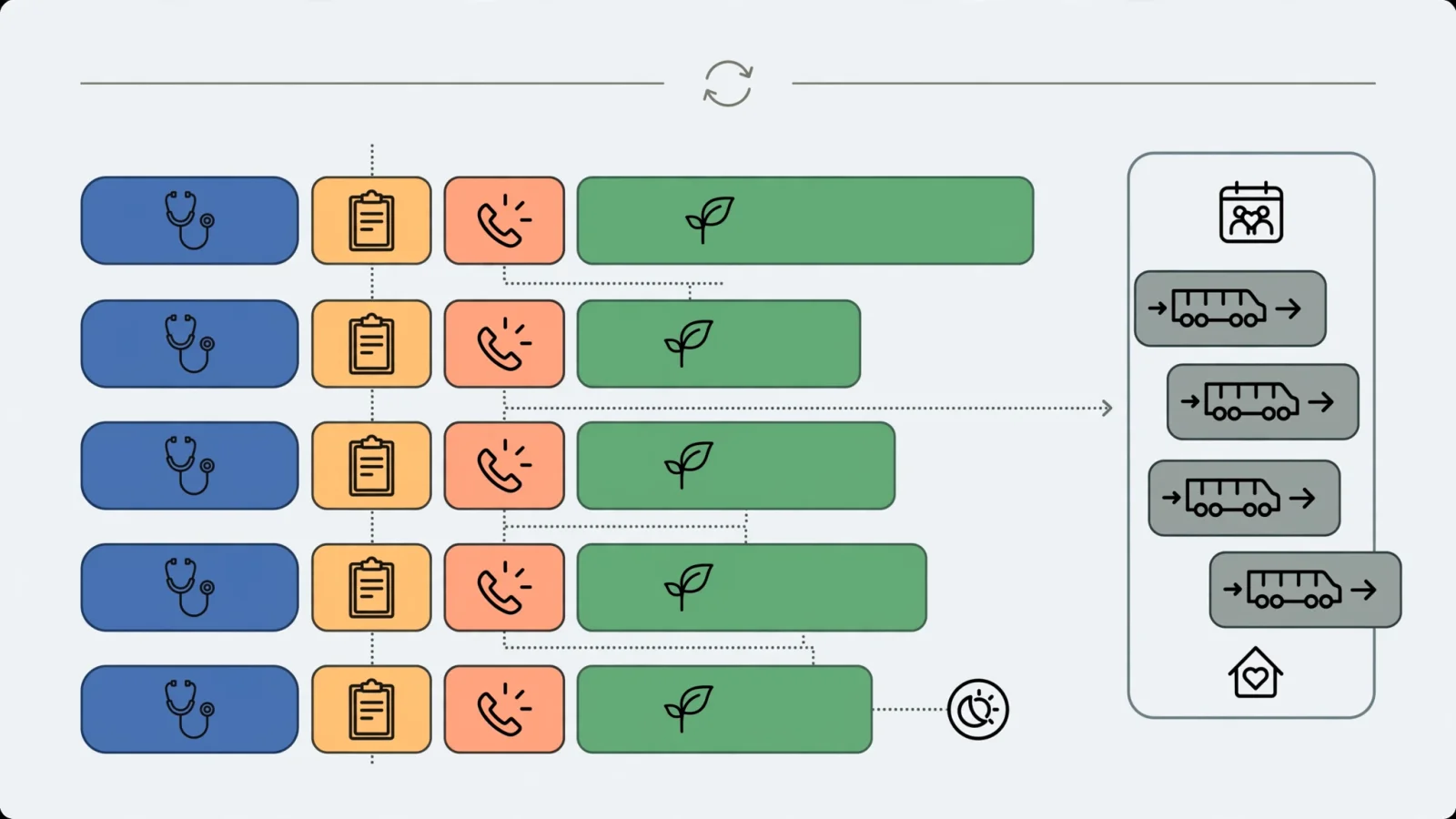1456x819 pixels.
Task: Select the stethoscope block in first row
Action: tap(189, 221)
